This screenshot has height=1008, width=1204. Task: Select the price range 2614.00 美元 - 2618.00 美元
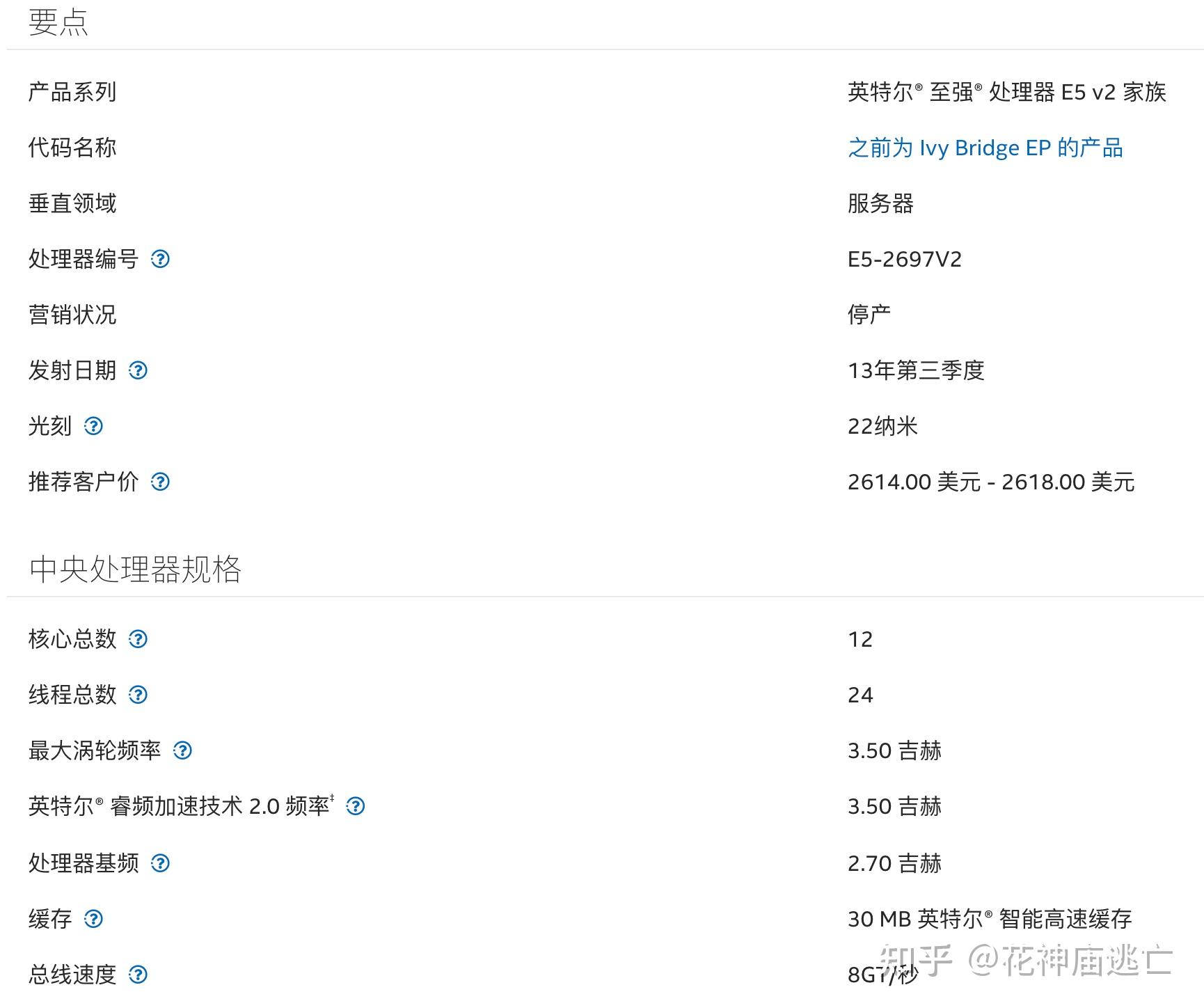[991, 482]
